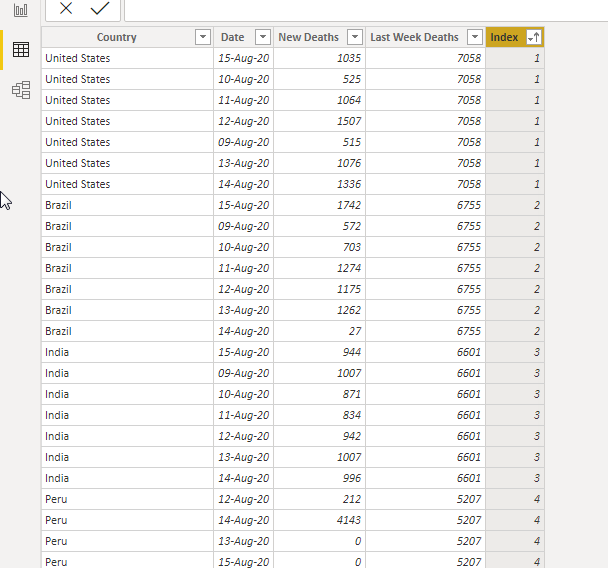Select the New Deaths column header
Viewport: 608px width, 568px height.
tap(308, 37)
